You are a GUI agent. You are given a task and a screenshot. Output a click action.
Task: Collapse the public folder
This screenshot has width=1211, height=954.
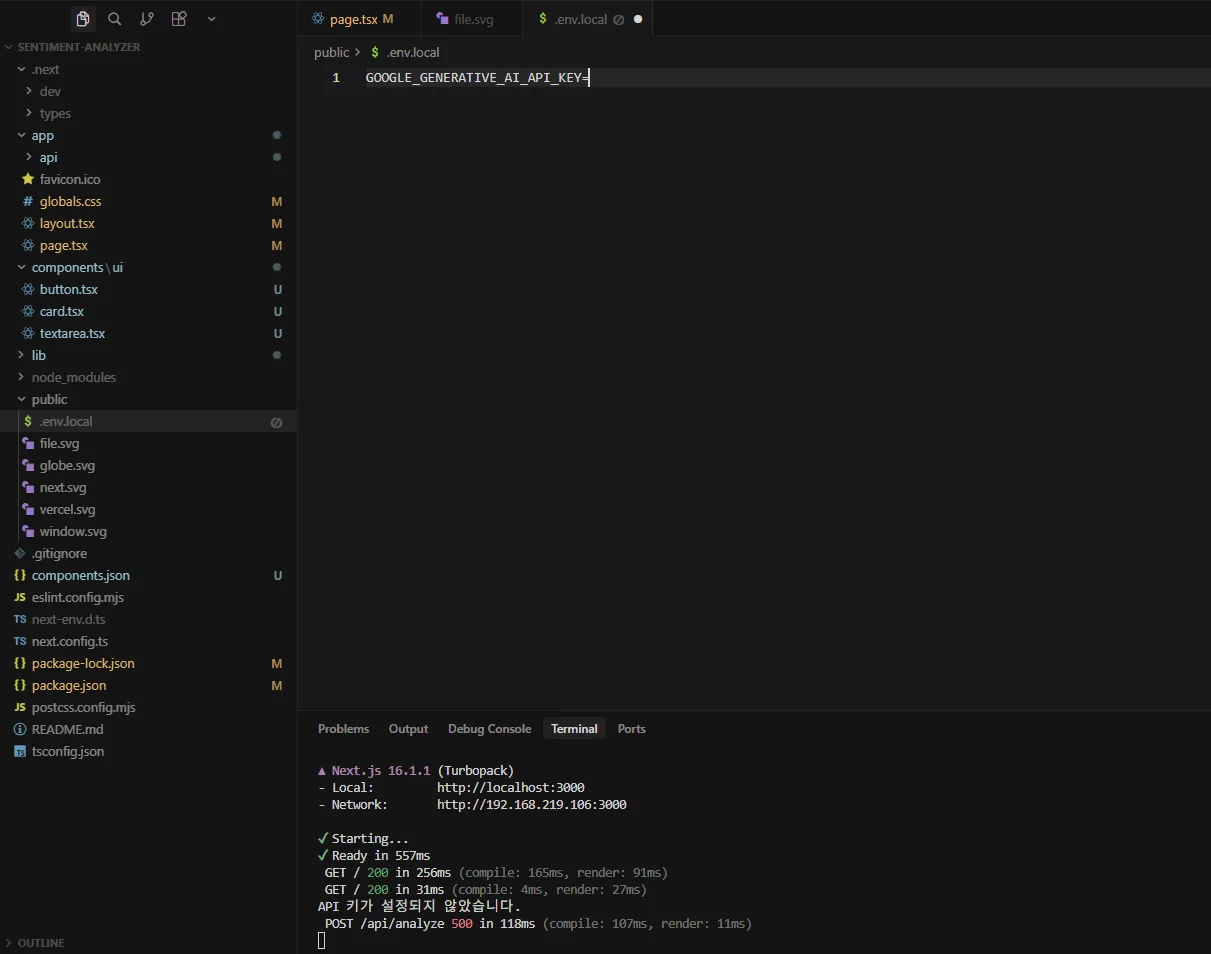pos(49,399)
